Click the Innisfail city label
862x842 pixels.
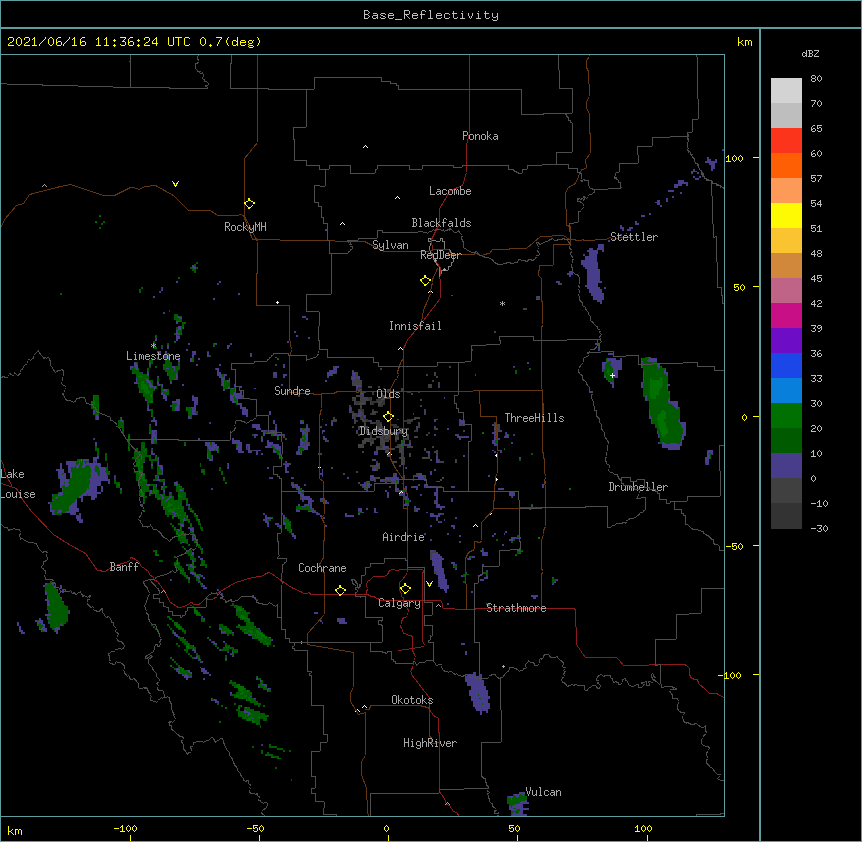pos(415,326)
